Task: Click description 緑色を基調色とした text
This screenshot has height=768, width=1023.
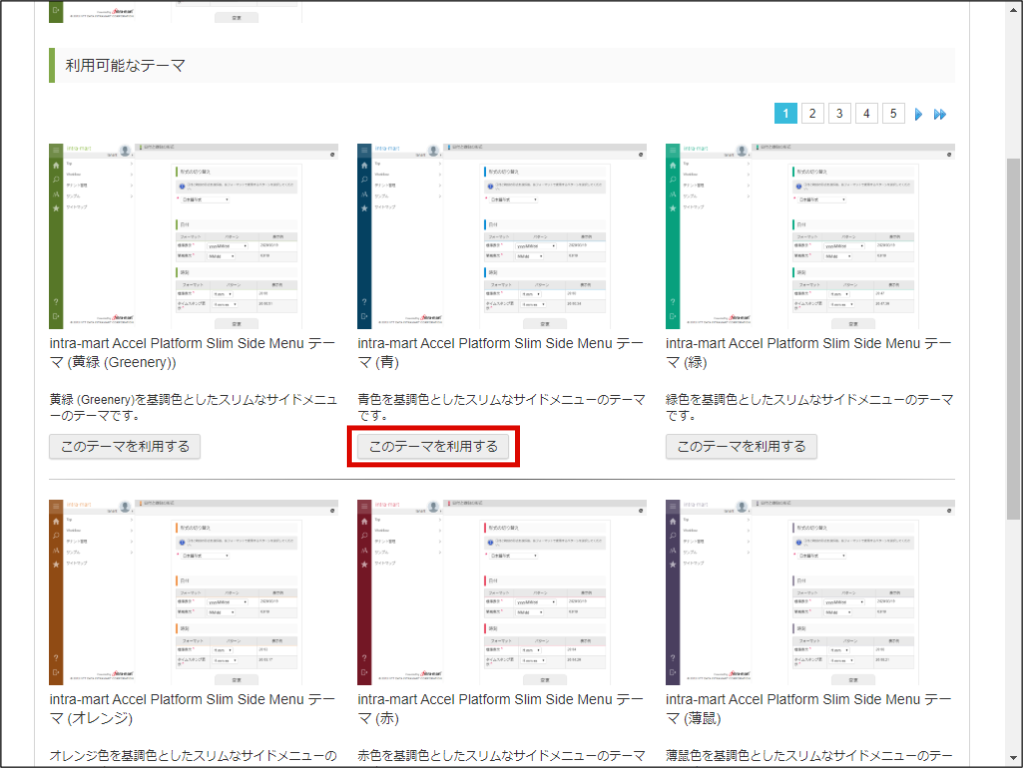Action: tap(810, 407)
